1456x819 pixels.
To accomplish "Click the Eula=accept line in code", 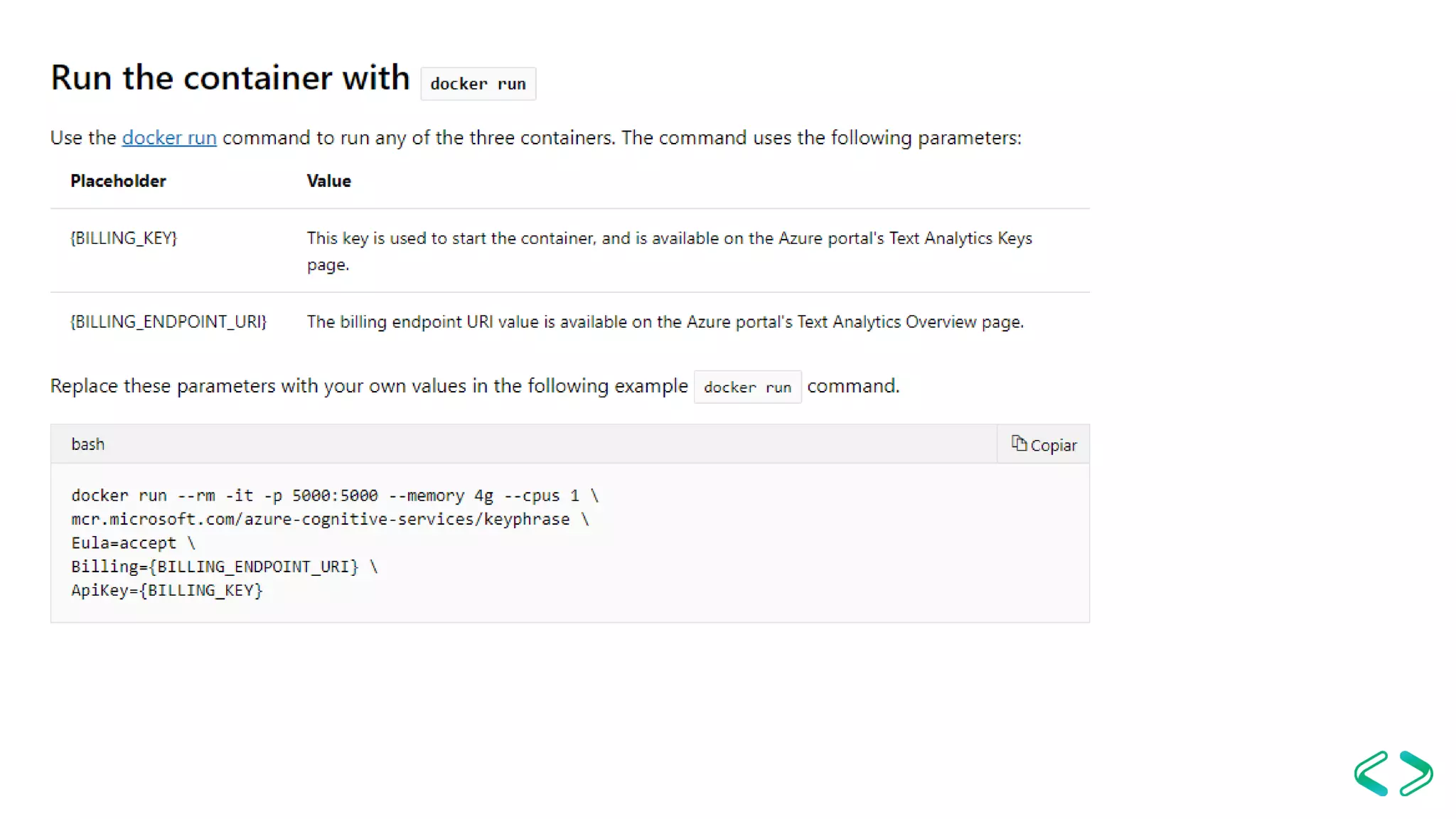I will [133, 543].
